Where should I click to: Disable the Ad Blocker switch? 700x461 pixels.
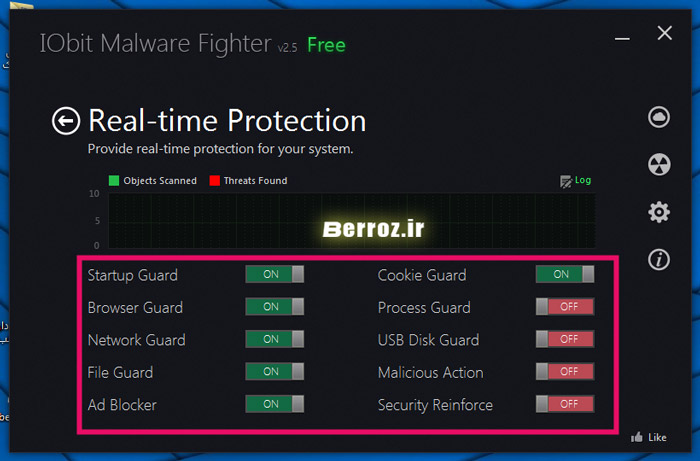274,405
